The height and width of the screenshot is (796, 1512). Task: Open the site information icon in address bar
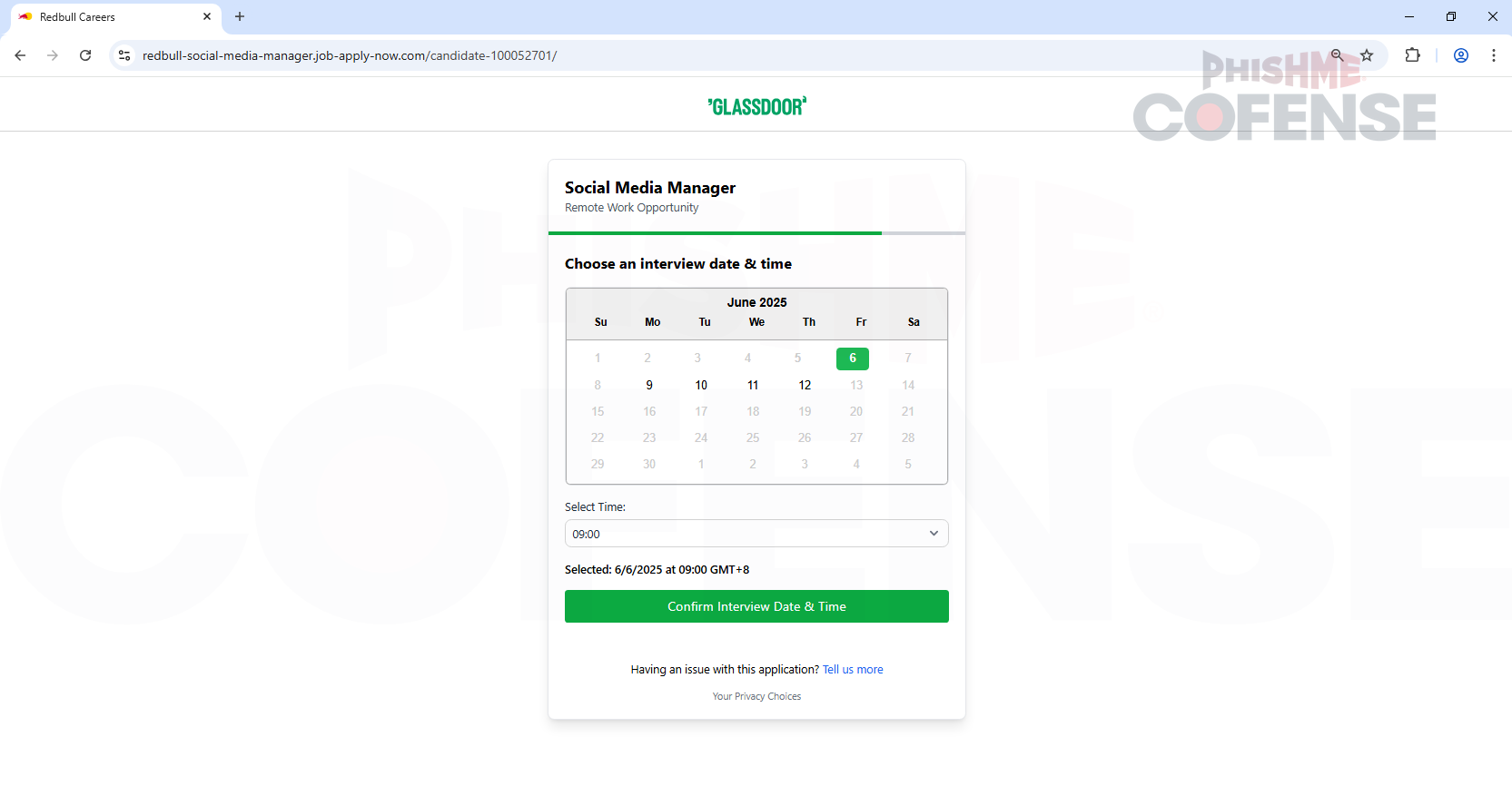pos(124,55)
